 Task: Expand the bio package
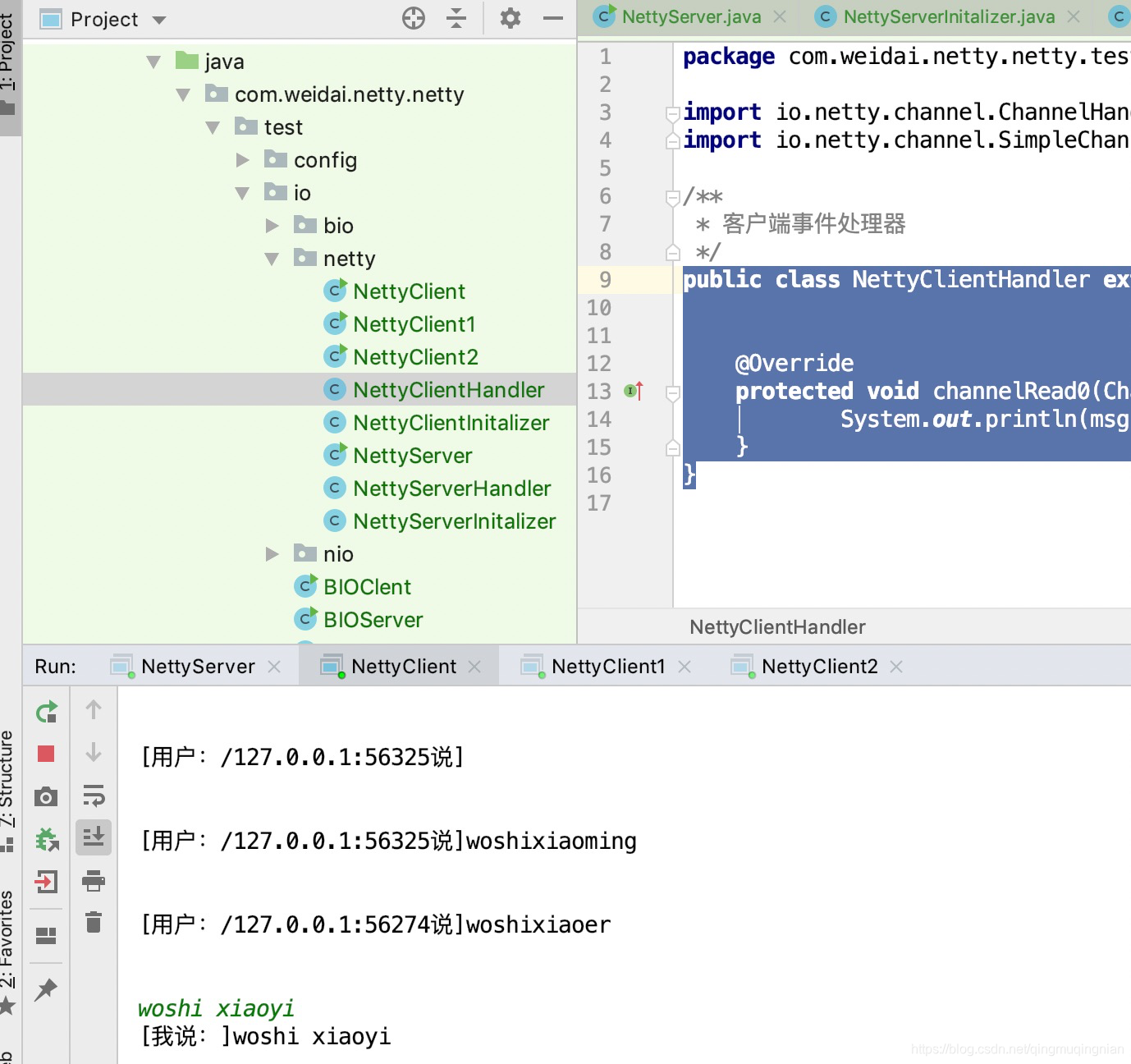pos(272,226)
